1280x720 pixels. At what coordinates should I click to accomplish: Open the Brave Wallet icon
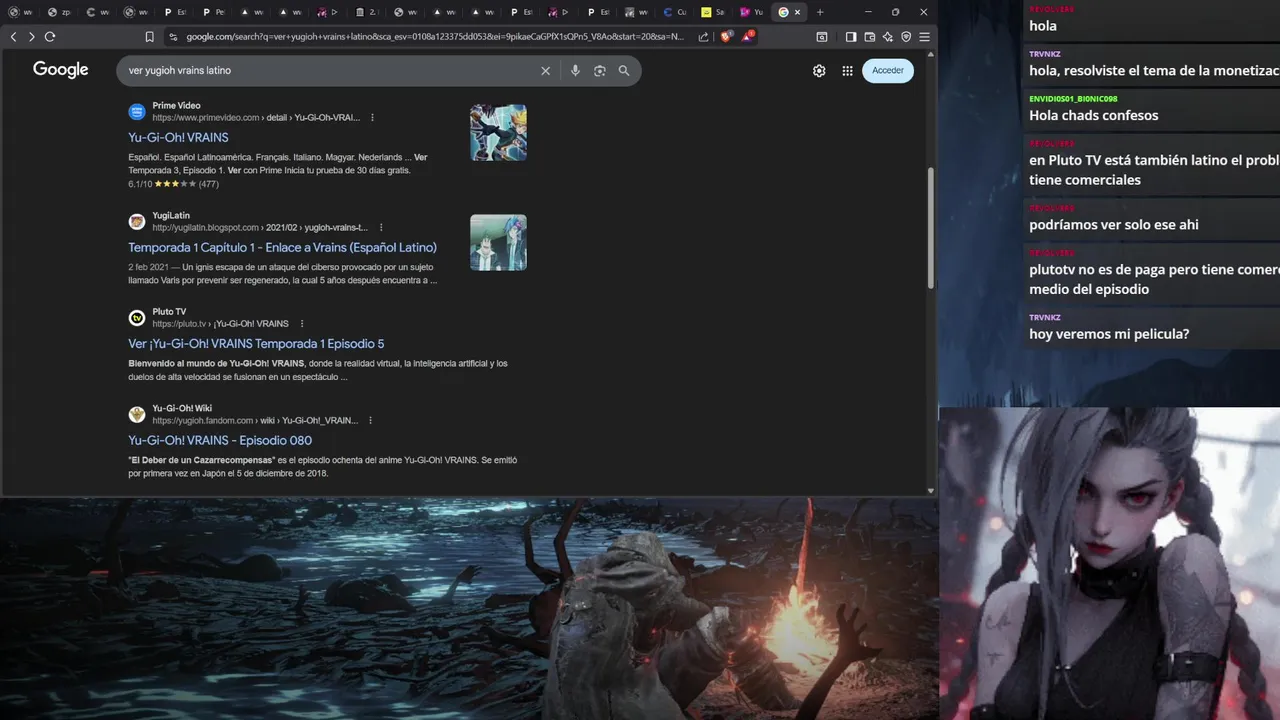[x=870, y=37]
